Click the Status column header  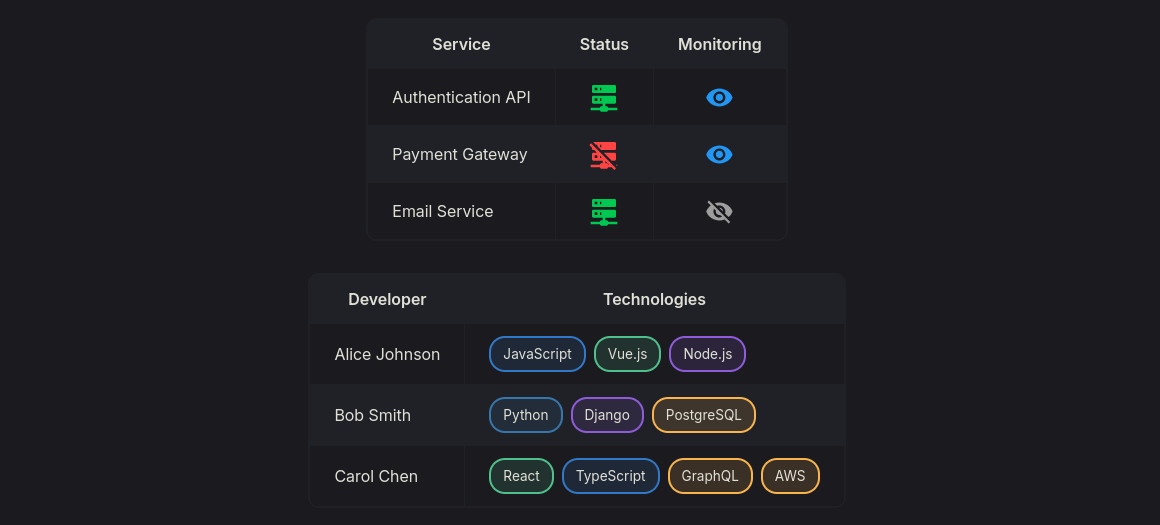click(604, 44)
